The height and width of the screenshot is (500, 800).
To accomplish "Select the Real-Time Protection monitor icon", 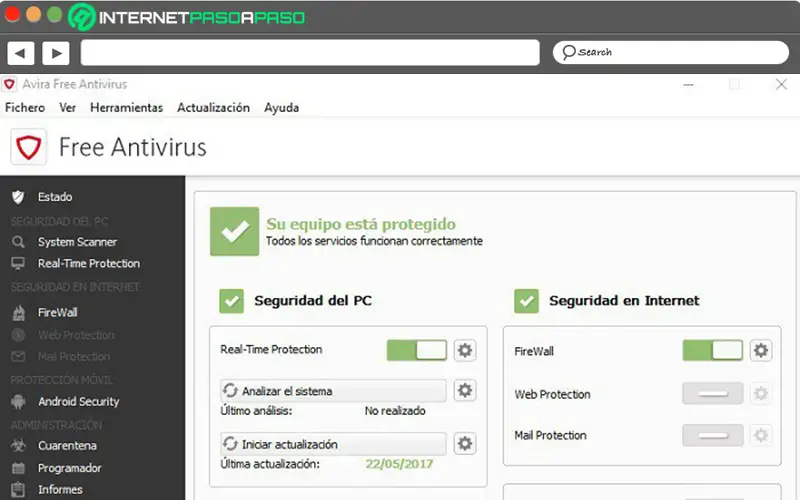I will [18, 264].
